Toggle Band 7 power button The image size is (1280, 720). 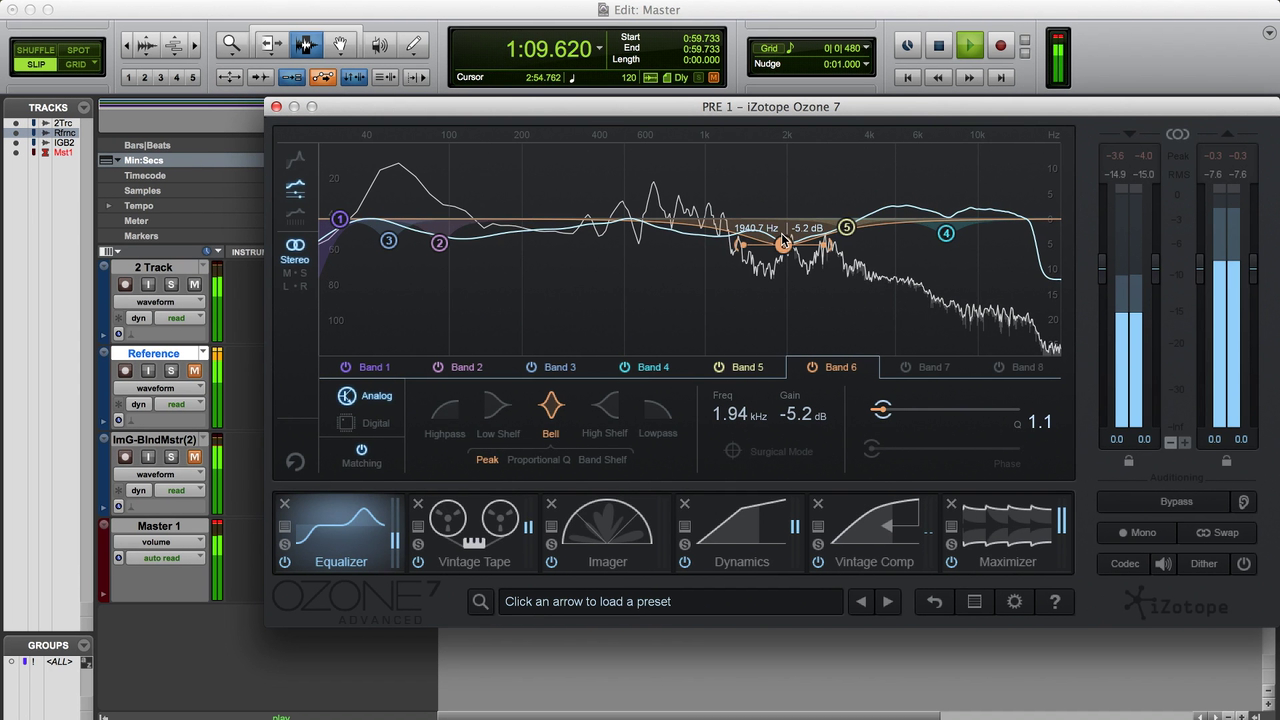pyautogui.click(x=906, y=367)
